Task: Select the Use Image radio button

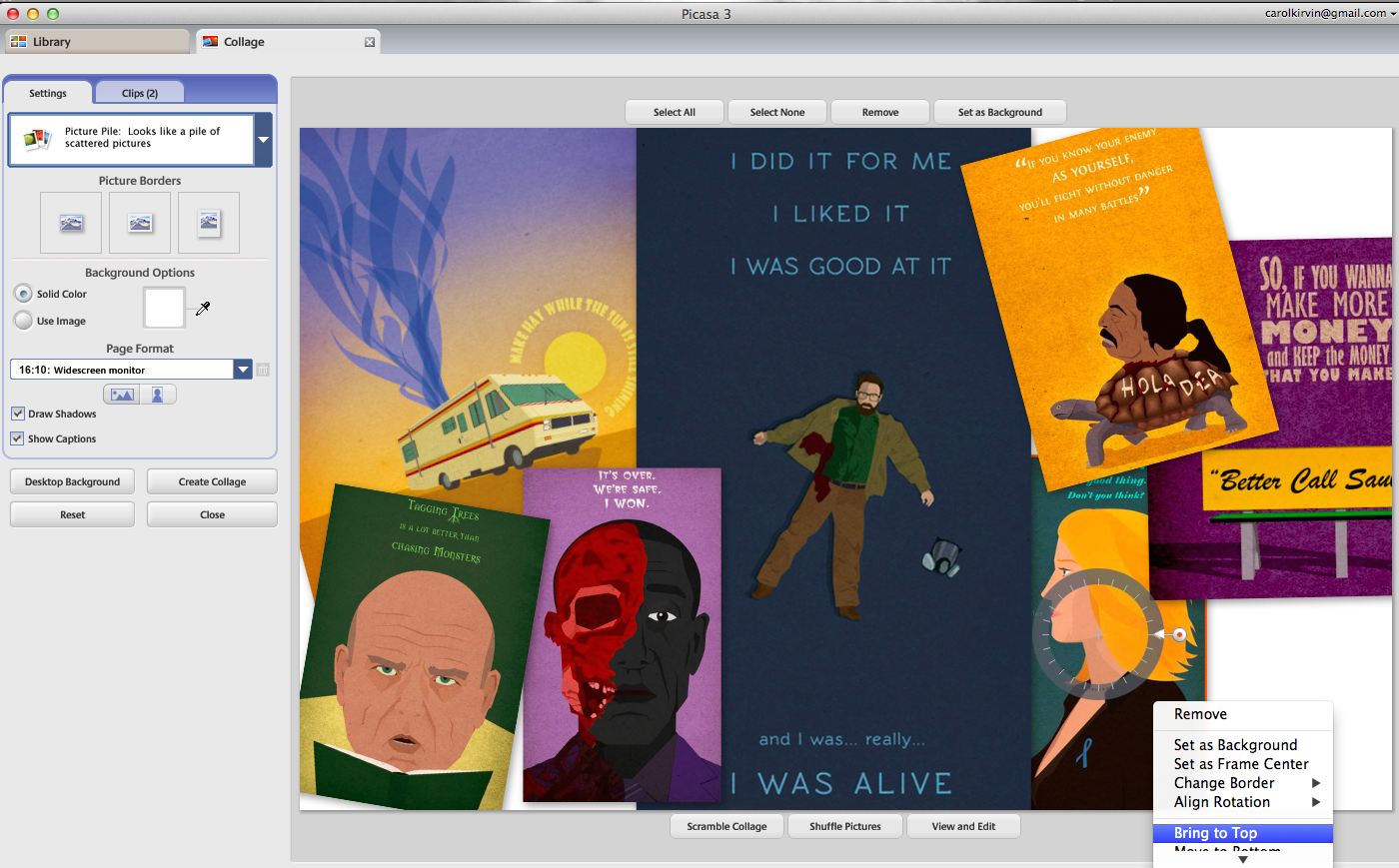Action: pos(23,321)
